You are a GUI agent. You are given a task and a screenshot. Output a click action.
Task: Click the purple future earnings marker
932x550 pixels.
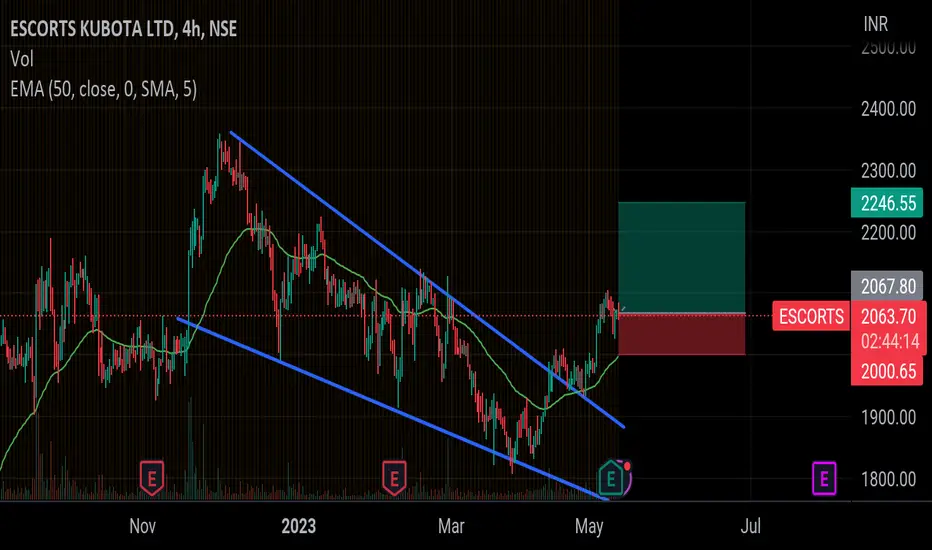click(824, 478)
